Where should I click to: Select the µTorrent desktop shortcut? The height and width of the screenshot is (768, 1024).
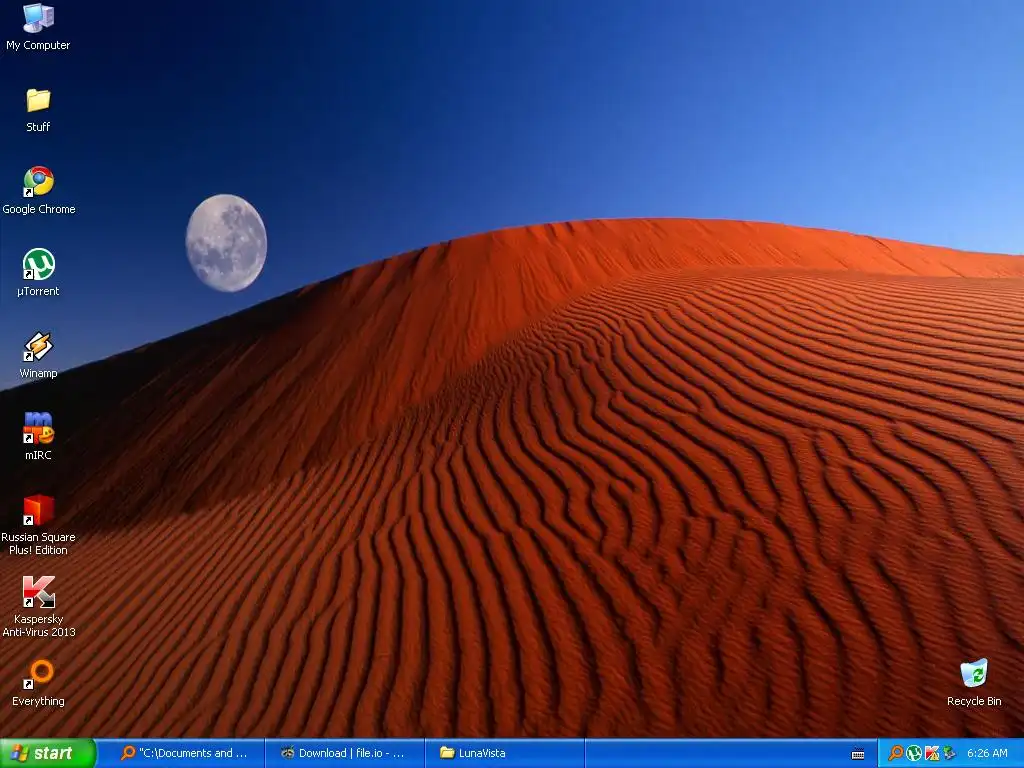(x=38, y=273)
